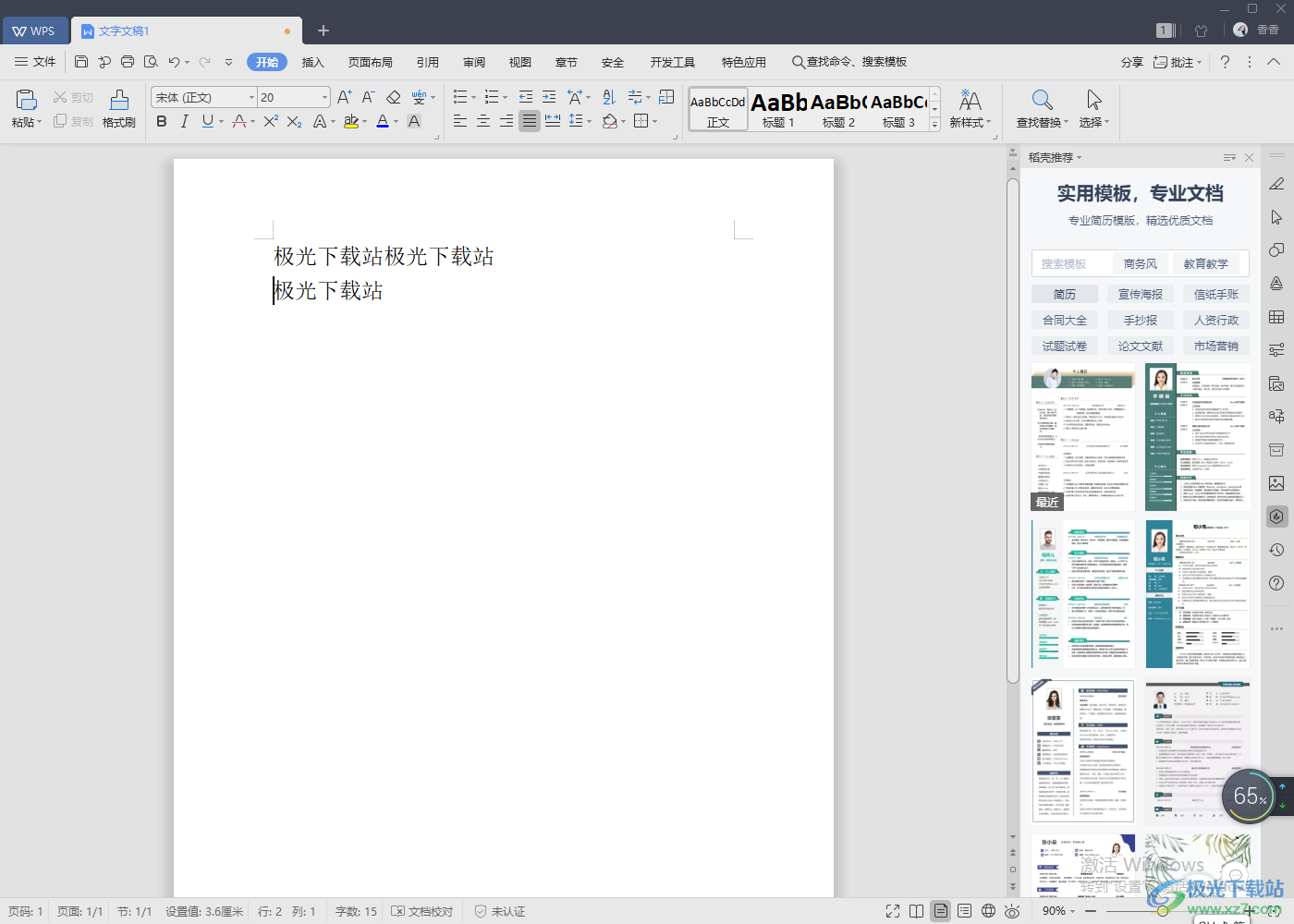Viewport: 1294px width, 924px height.
Task: Open the font color A swatch
Action: [x=383, y=121]
